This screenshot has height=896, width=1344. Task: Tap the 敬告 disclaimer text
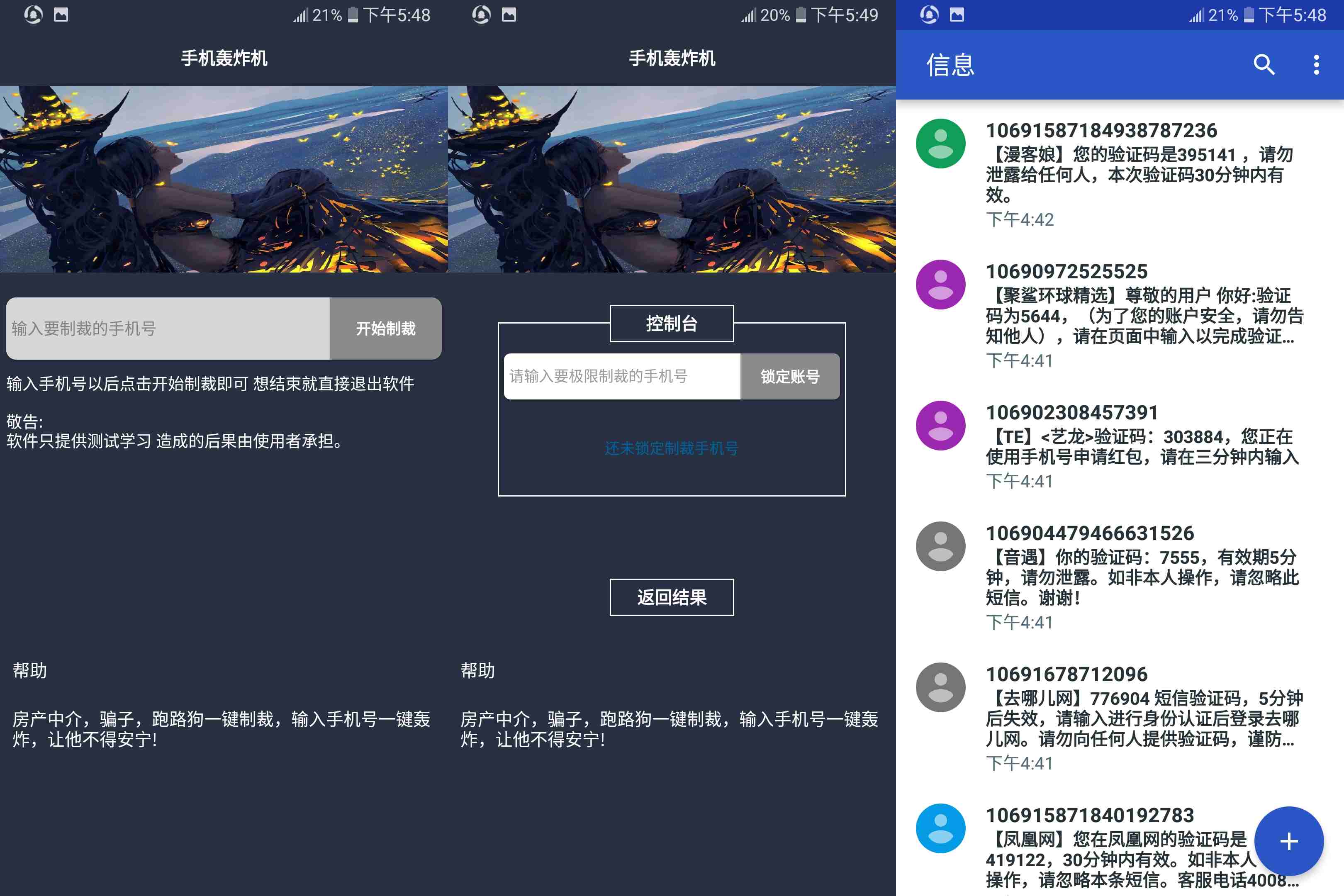click(x=175, y=431)
